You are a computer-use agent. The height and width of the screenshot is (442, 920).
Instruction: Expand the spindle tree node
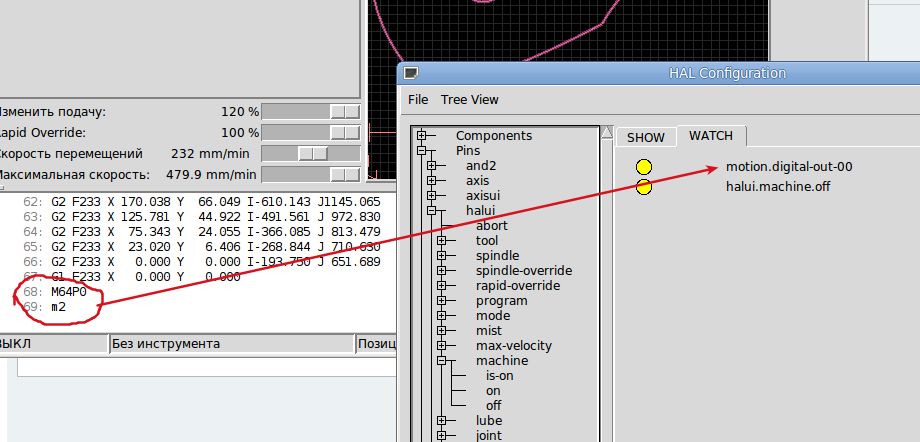click(x=441, y=256)
